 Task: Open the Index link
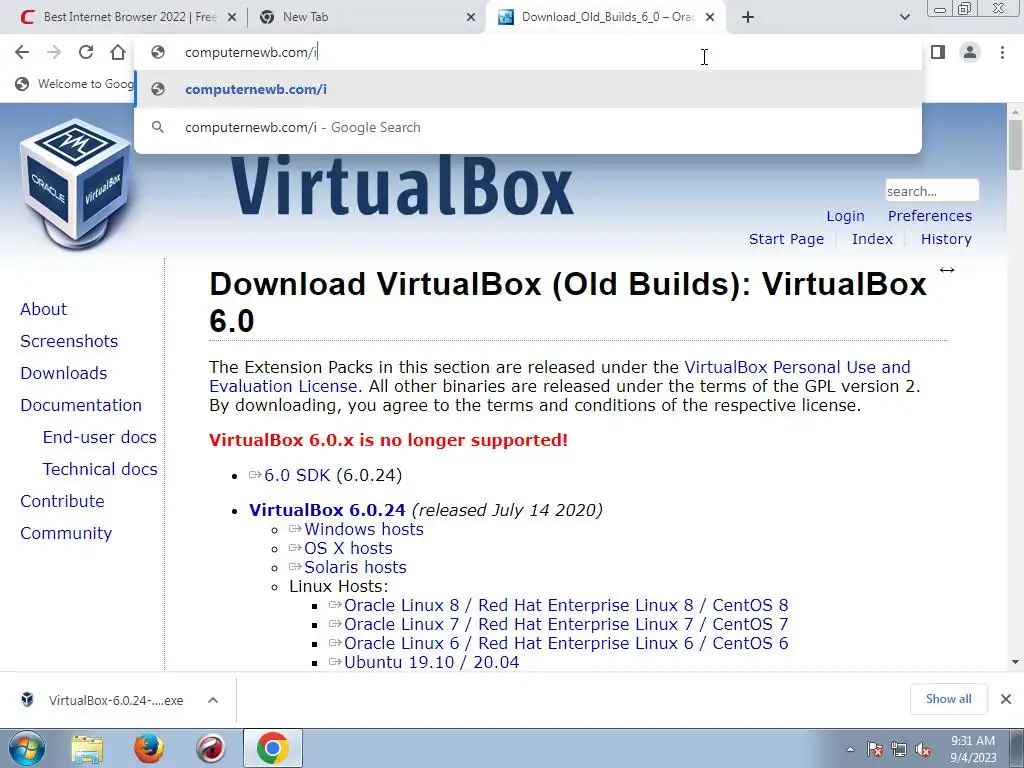pos(872,239)
